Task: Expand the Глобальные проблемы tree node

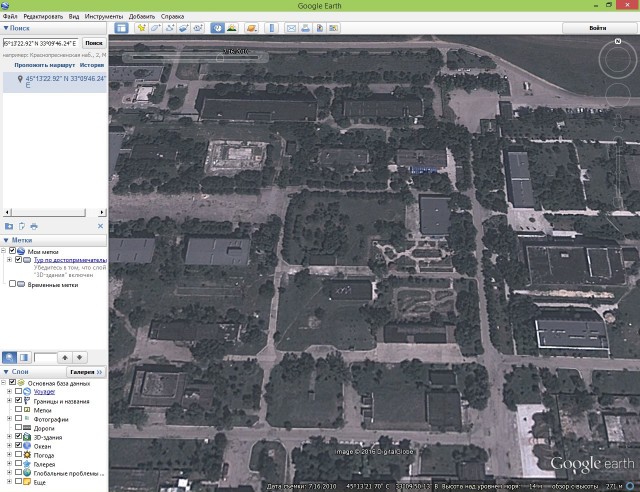Action: point(9,472)
